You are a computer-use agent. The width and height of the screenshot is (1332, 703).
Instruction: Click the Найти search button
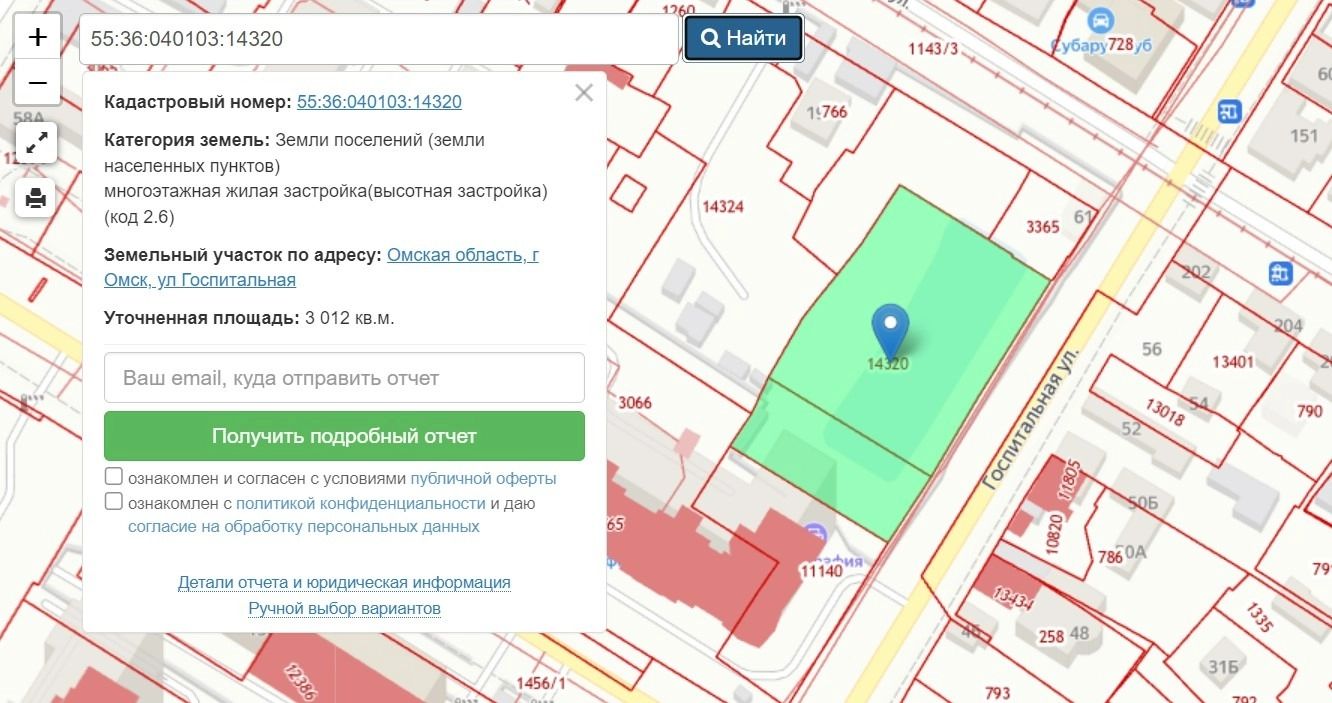pos(743,39)
